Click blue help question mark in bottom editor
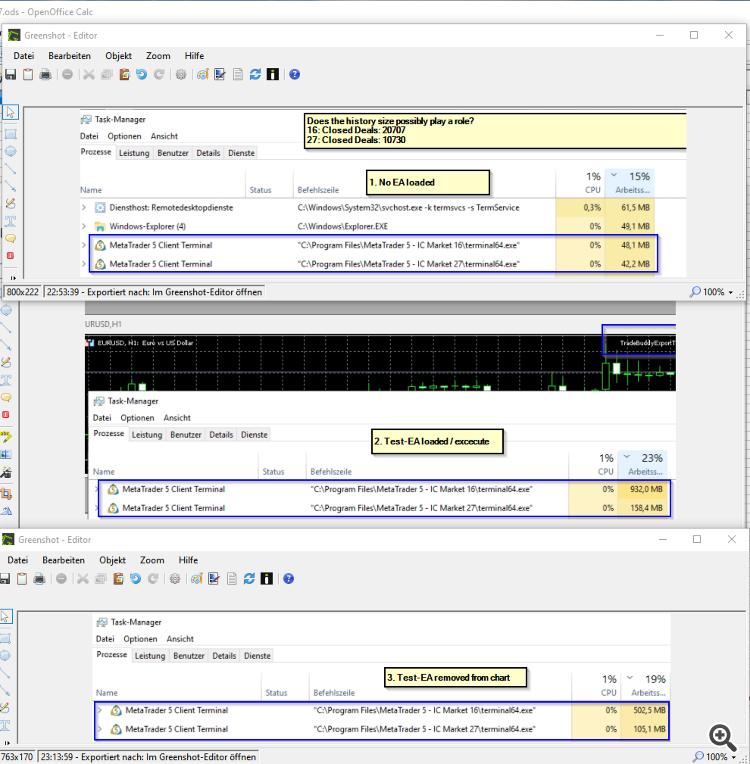 [x=288, y=579]
